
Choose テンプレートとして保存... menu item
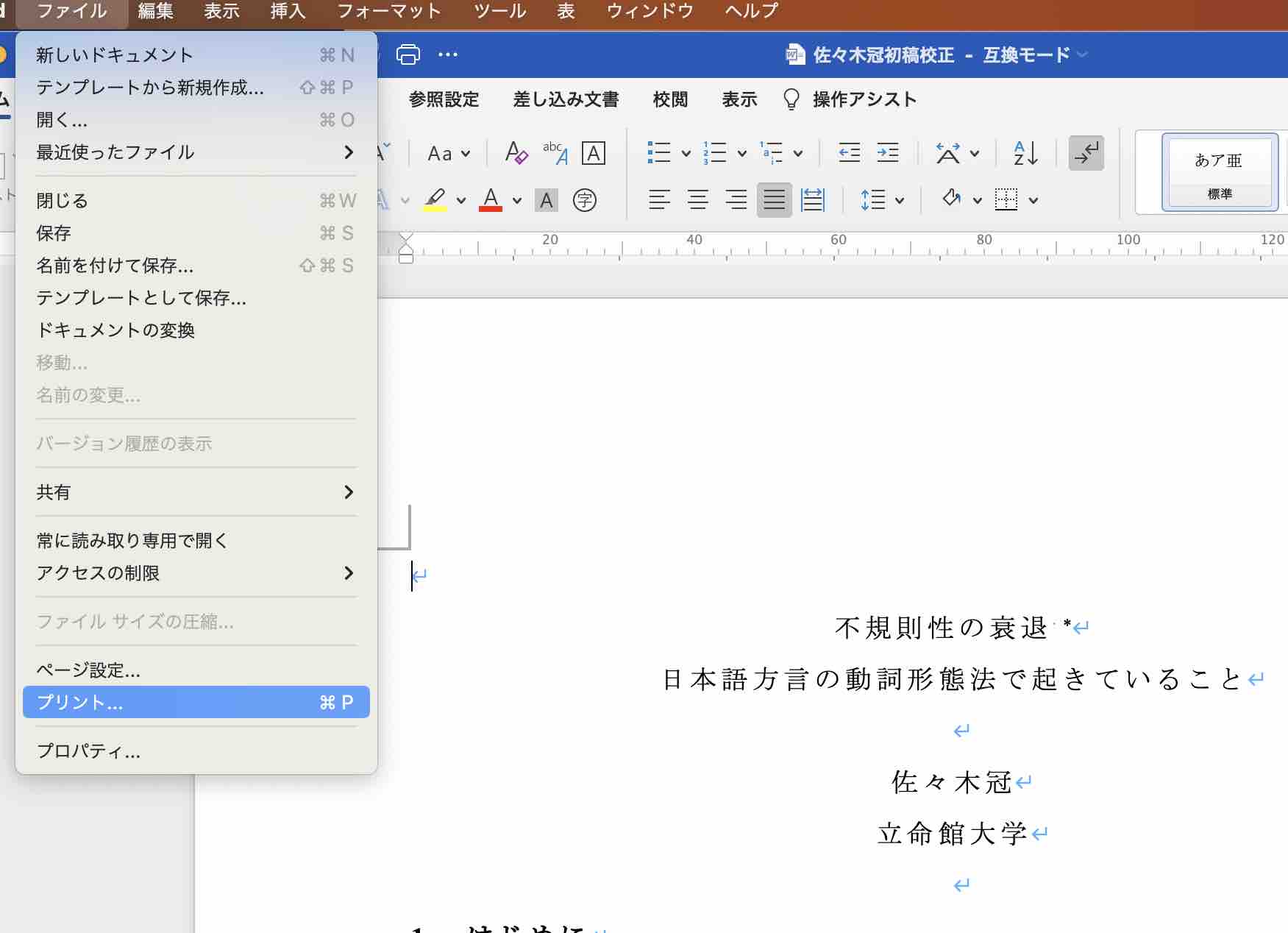196,298
